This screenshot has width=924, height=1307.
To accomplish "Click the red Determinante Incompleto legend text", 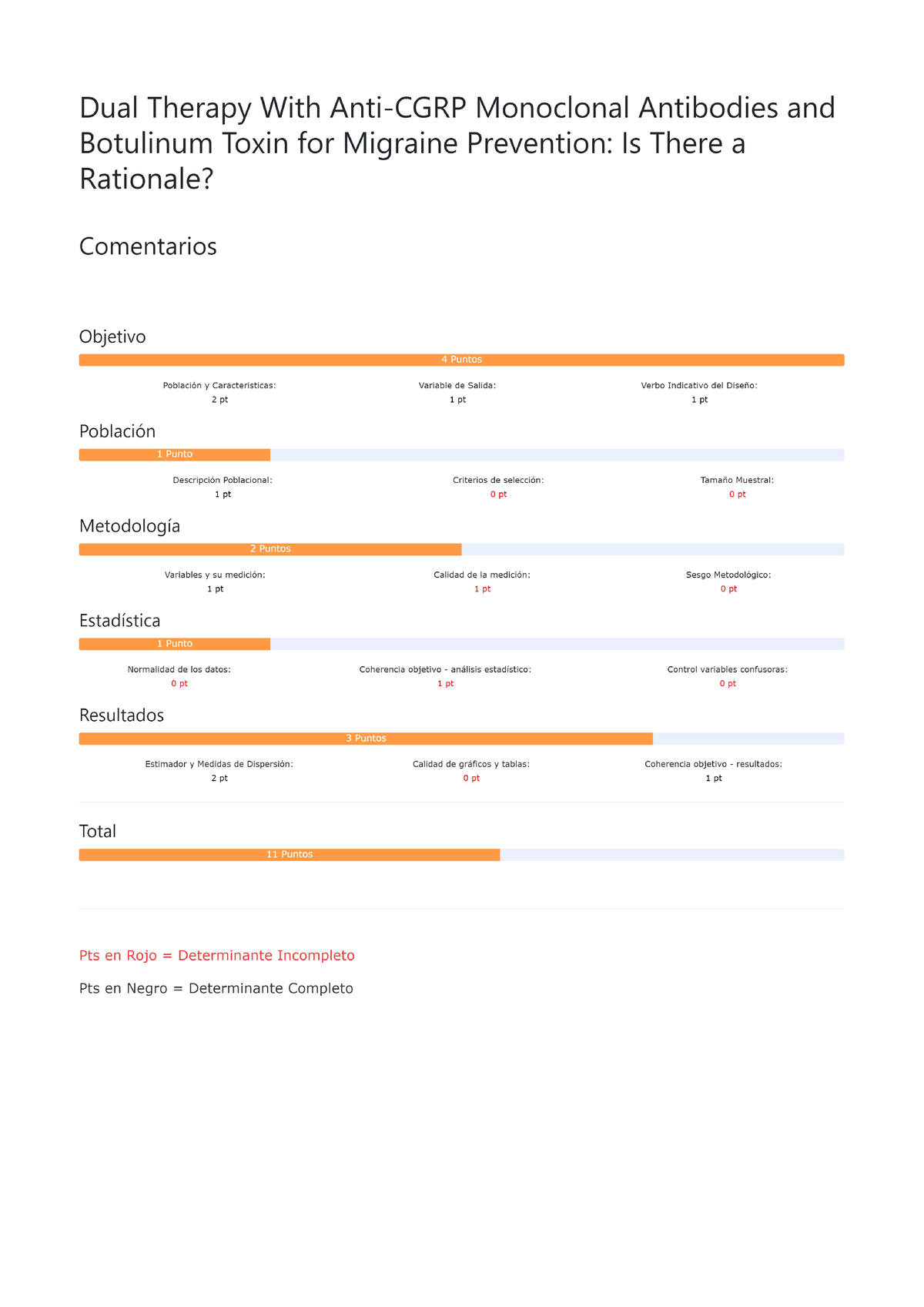I will 217,956.
